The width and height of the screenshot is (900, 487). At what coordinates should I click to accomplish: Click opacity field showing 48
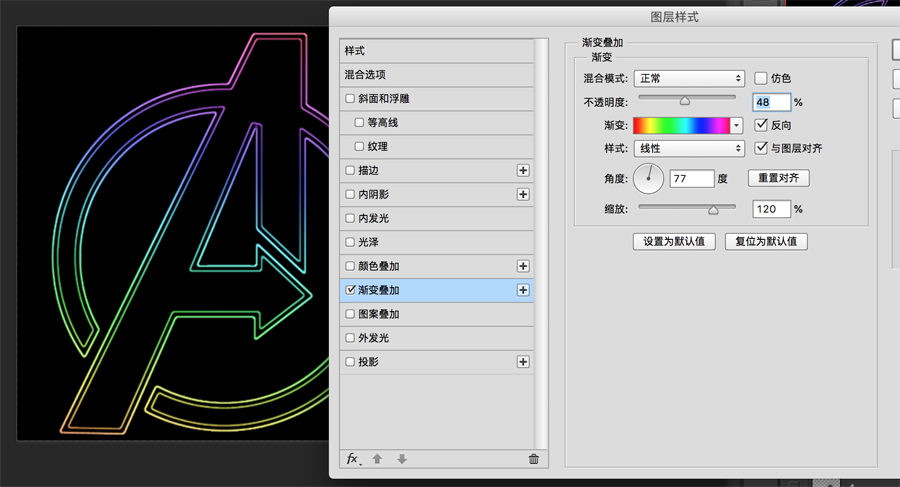point(771,102)
